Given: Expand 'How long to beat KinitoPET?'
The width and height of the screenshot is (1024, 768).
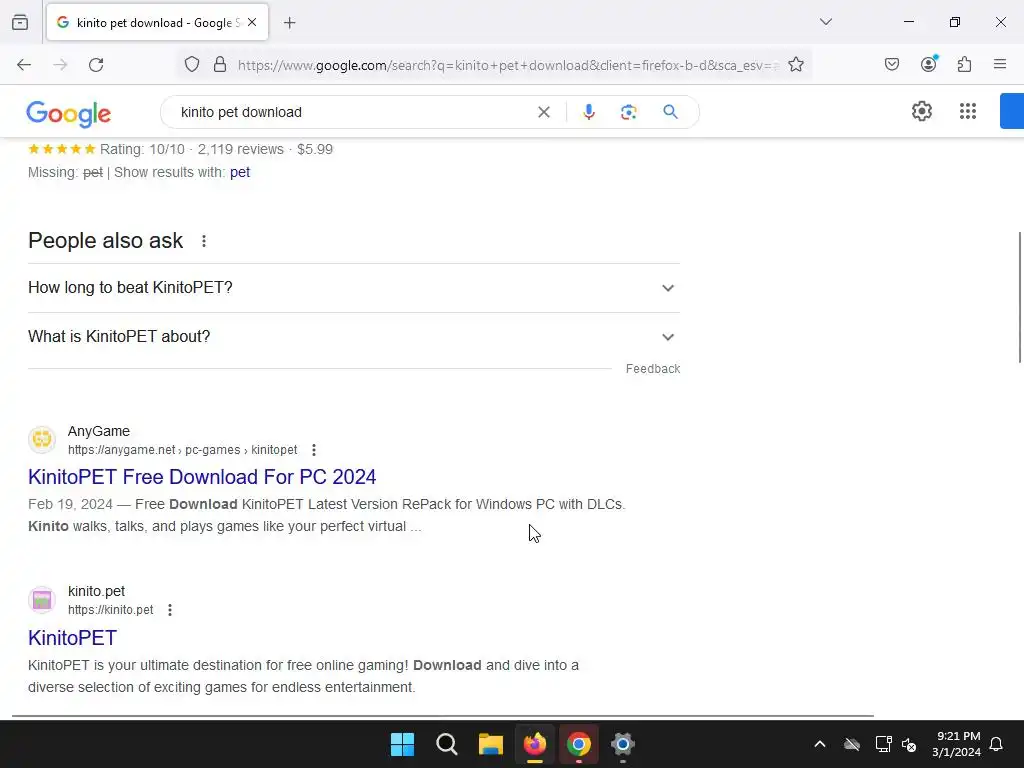Looking at the screenshot, I should click(353, 288).
